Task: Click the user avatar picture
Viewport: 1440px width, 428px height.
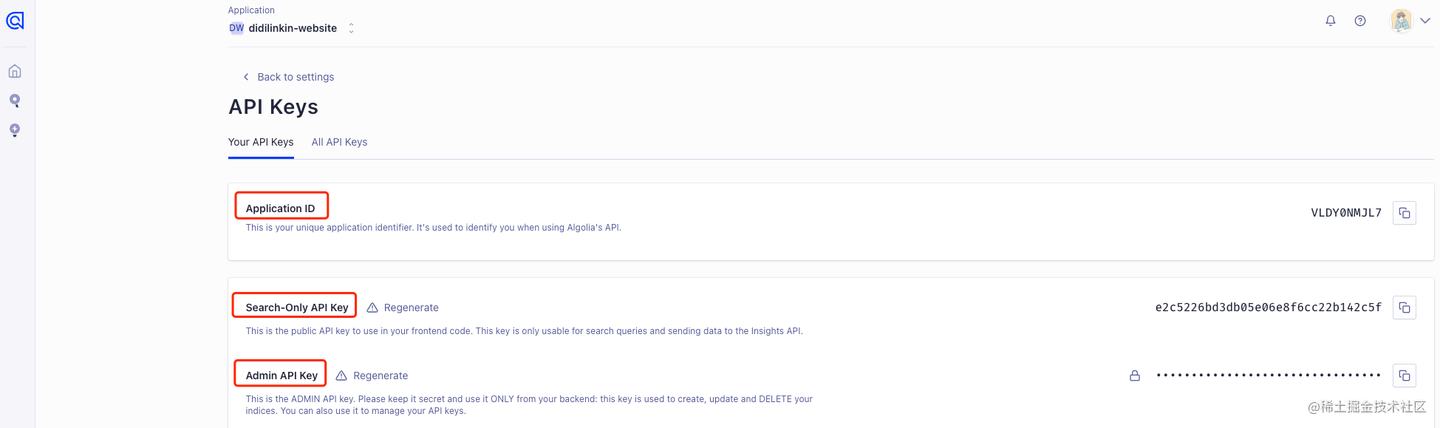Action: click(1401, 20)
